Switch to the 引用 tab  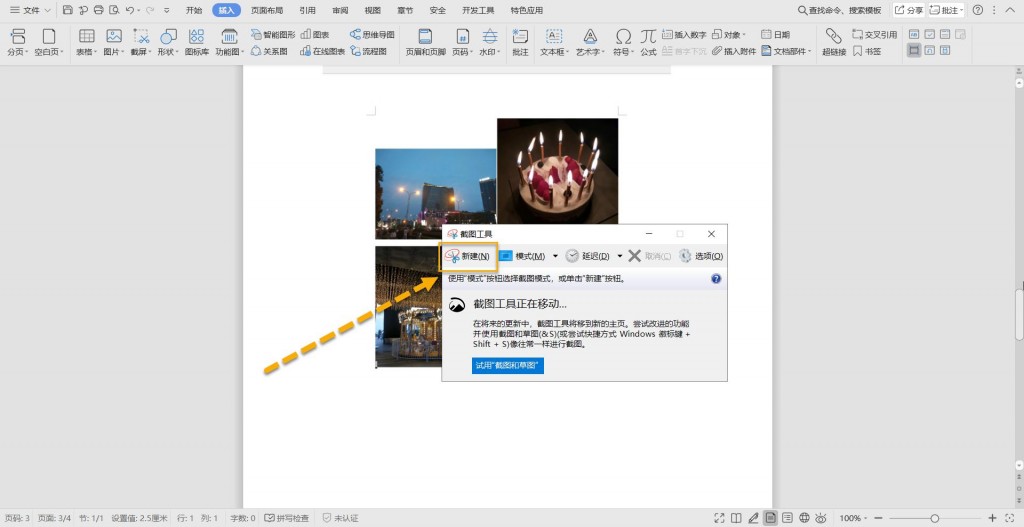click(x=307, y=10)
